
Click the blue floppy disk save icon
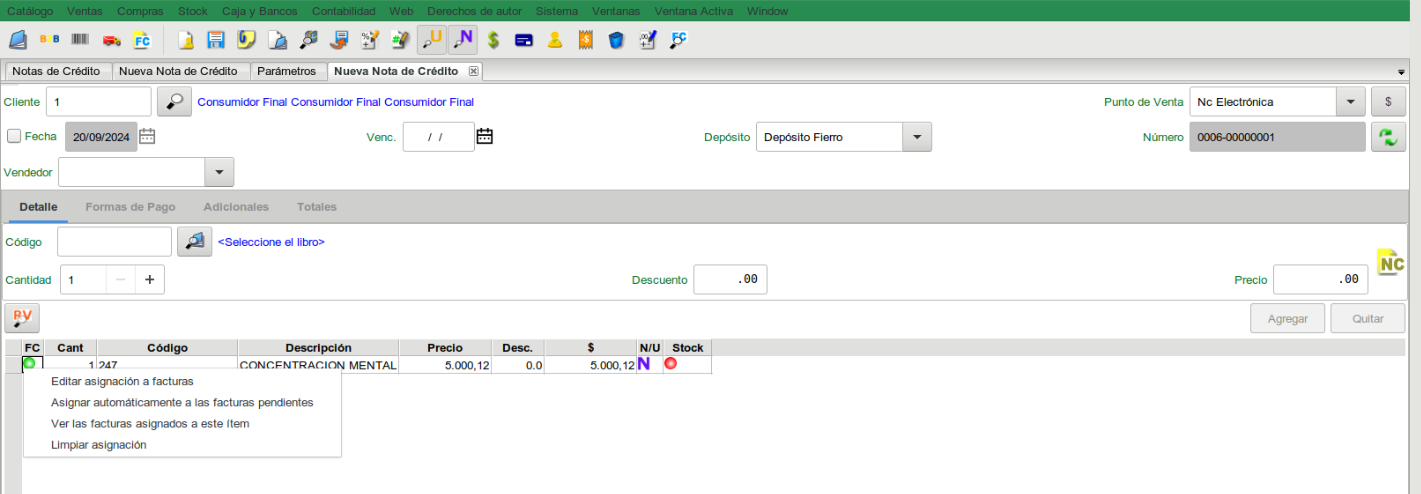215,40
